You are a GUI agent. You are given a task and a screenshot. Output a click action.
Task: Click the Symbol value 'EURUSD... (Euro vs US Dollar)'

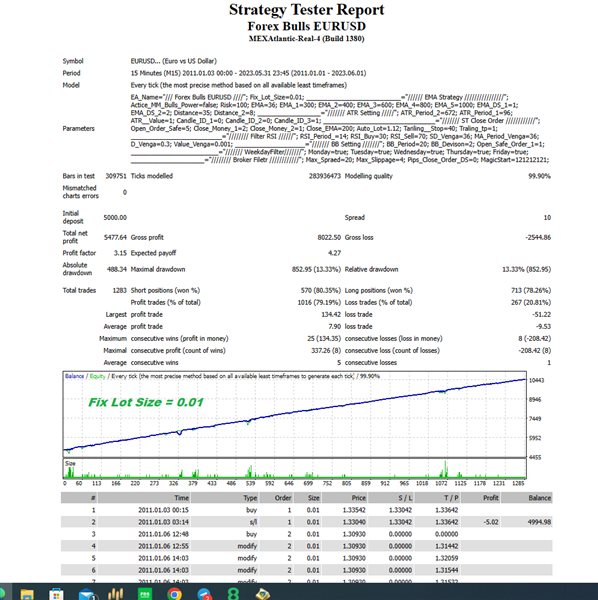(x=173, y=61)
